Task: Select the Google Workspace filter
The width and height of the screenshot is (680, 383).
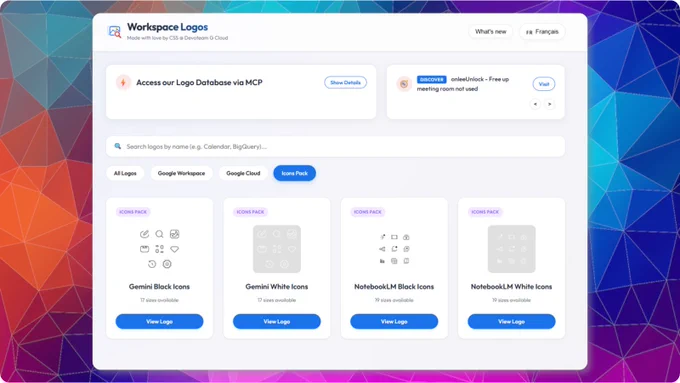Action: click(181, 173)
